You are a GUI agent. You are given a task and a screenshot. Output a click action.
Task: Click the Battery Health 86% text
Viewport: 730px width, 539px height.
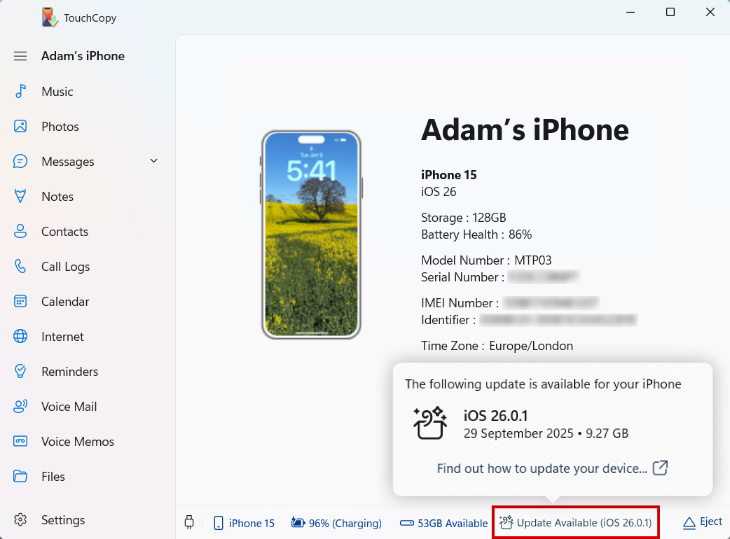[476, 235]
